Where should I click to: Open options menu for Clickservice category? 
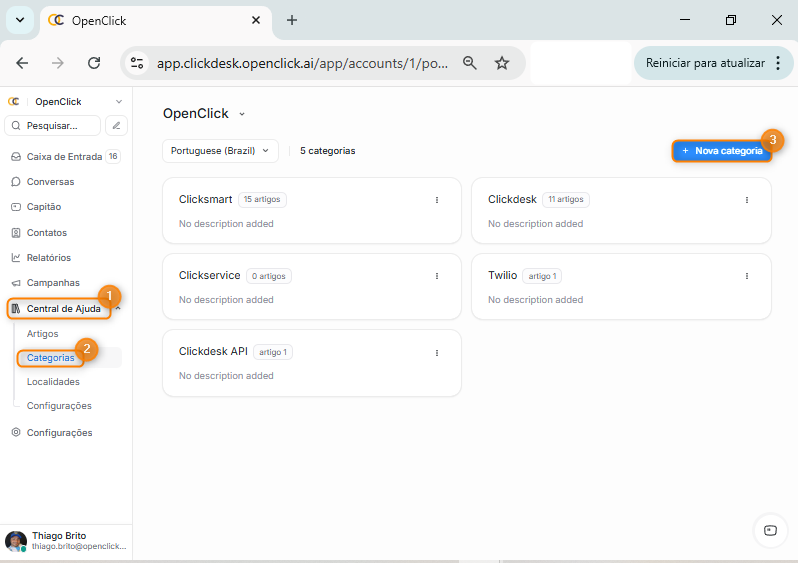(437, 276)
